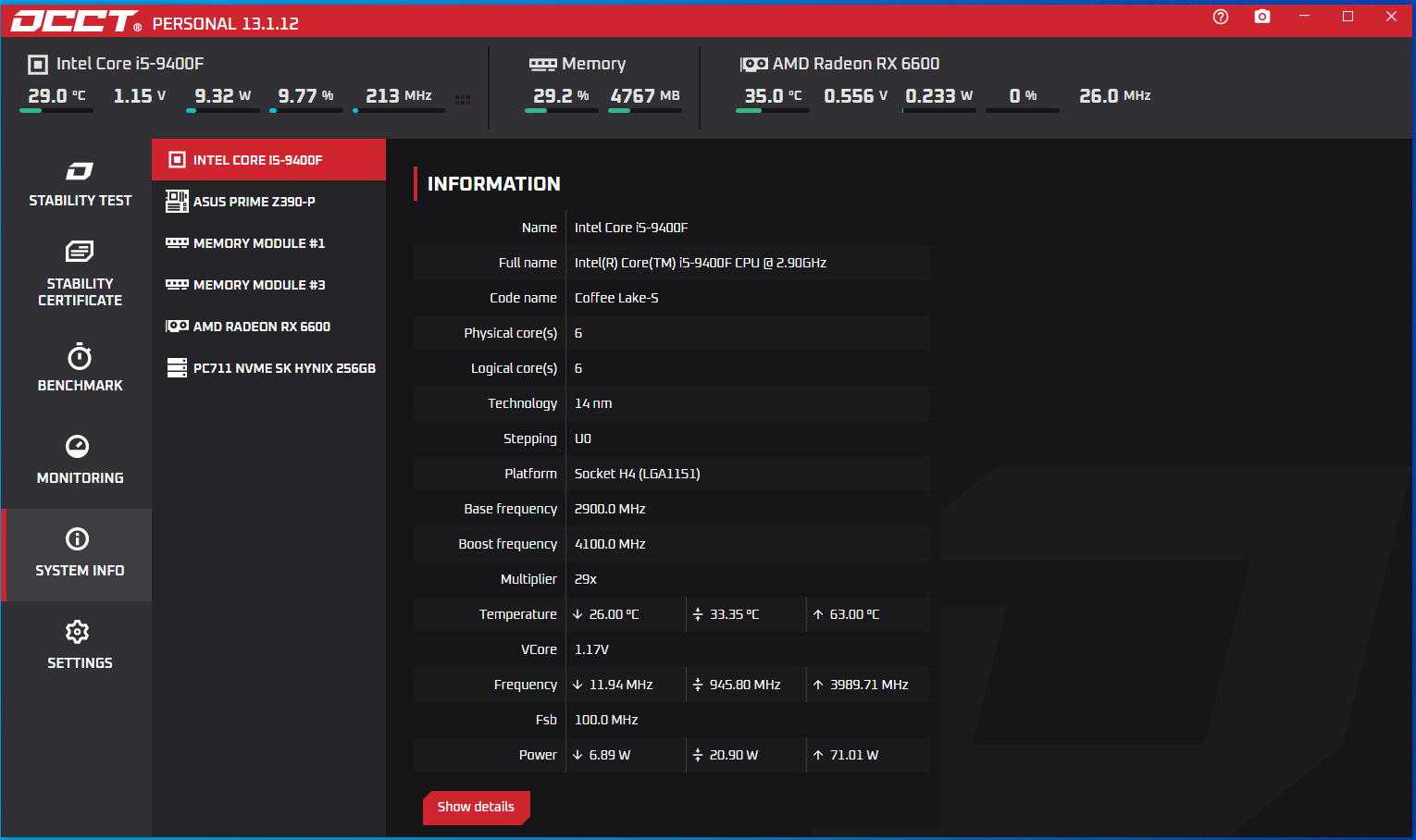Click the Show details button

pyautogui.click(x=477, y=807)
